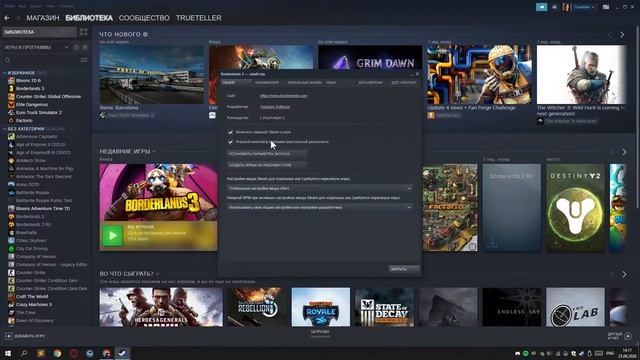The image size is (640, 360).
Task: Expand 'Во что сыграть?' shelf dropdown
Action: pos(158,274)
